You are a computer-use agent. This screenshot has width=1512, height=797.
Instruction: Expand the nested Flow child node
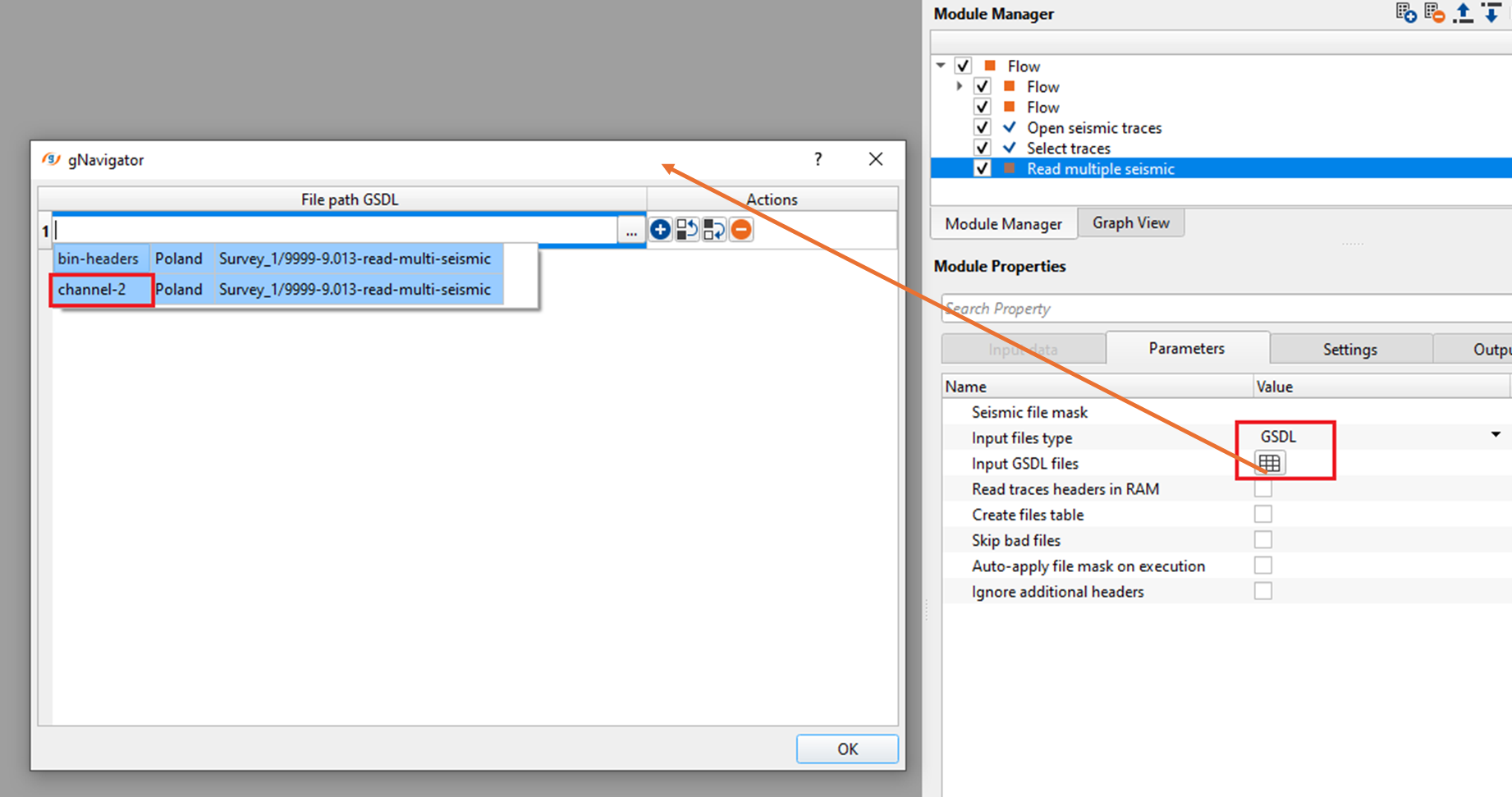(x=959, y=86)
